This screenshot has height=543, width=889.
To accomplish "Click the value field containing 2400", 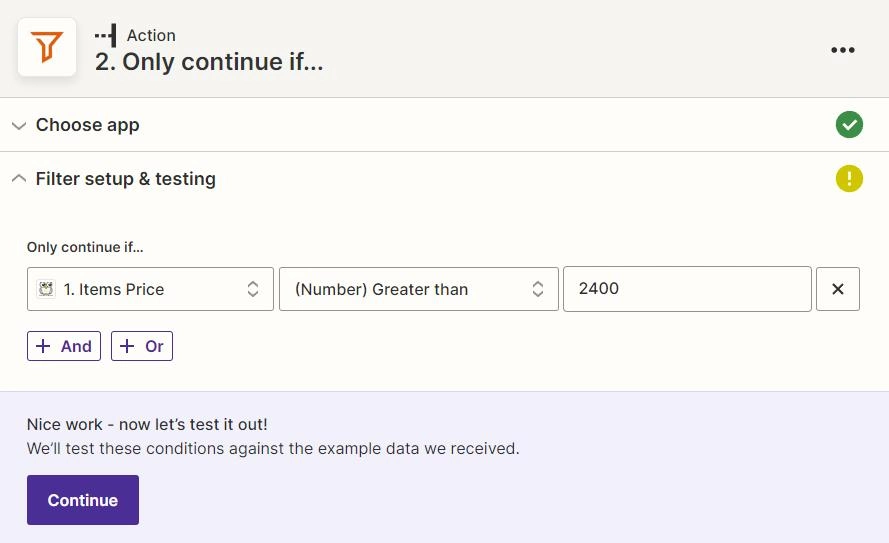I will pos(687,289).
